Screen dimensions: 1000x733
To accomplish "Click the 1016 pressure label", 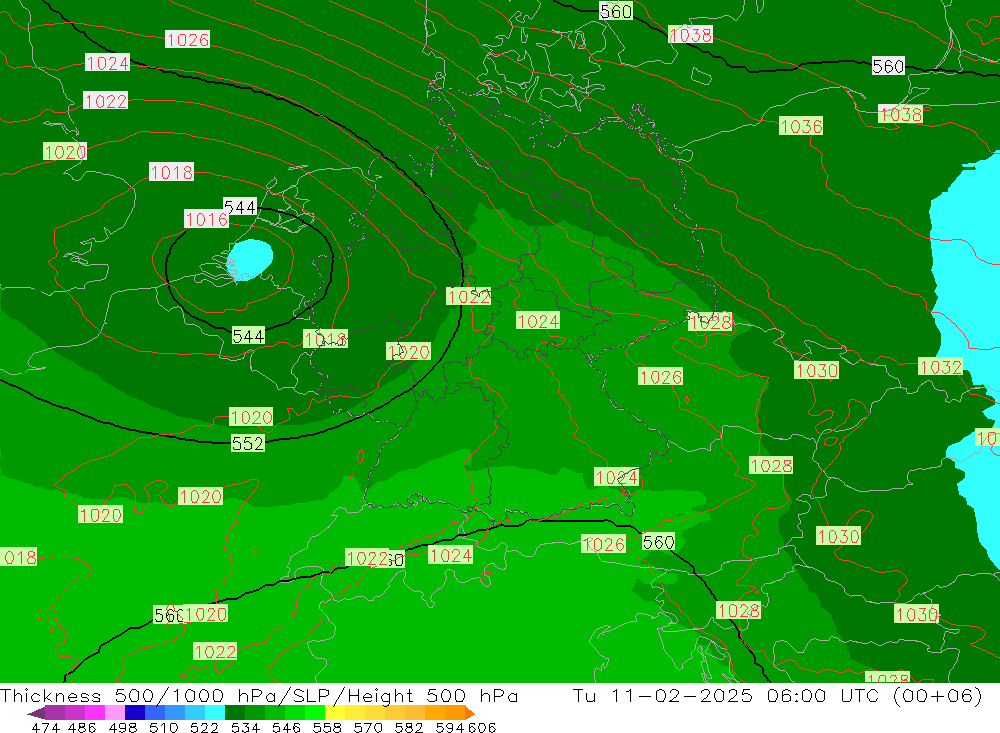I will pyautogui.click(x=207, y=219).
